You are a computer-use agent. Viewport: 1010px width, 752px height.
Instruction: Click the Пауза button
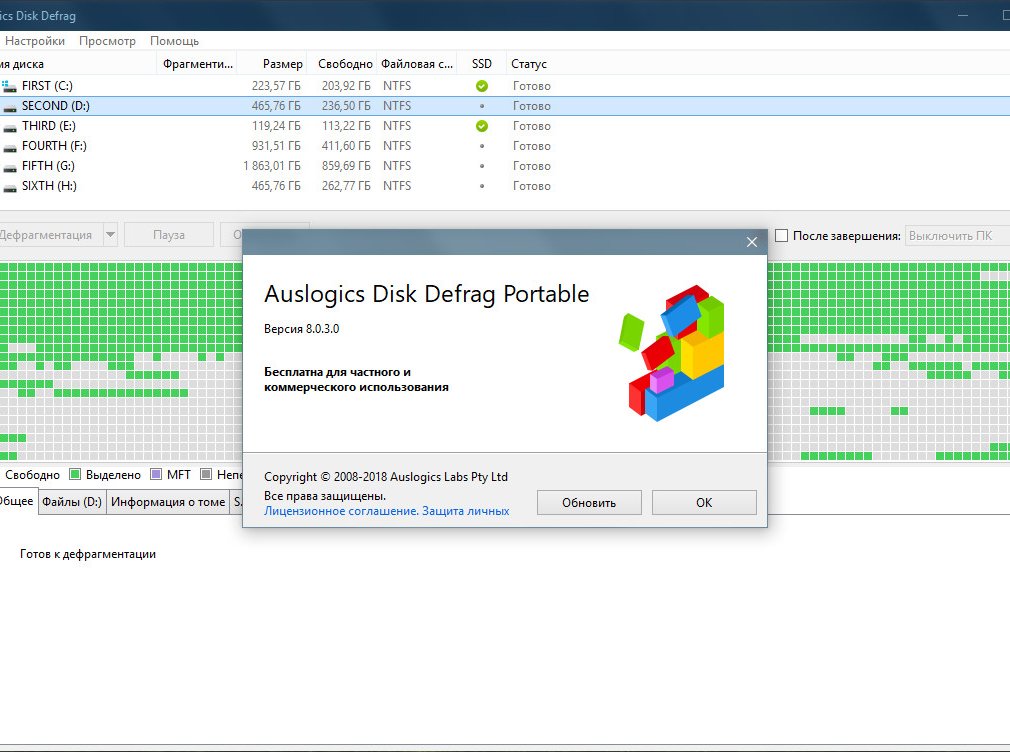169,235
